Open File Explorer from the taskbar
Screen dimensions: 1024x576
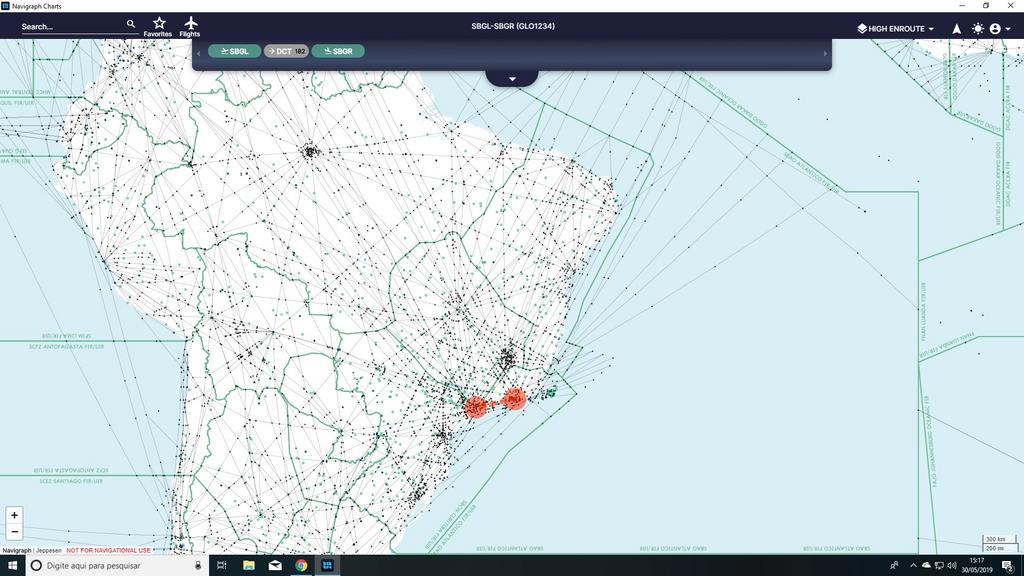point(249,566)
